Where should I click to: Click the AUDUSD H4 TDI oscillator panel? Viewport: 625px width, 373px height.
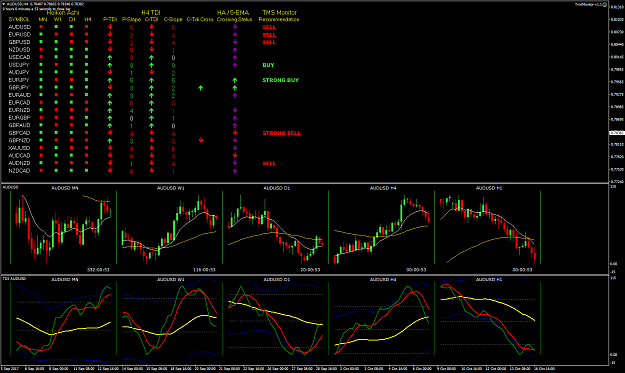coord(382,319)
